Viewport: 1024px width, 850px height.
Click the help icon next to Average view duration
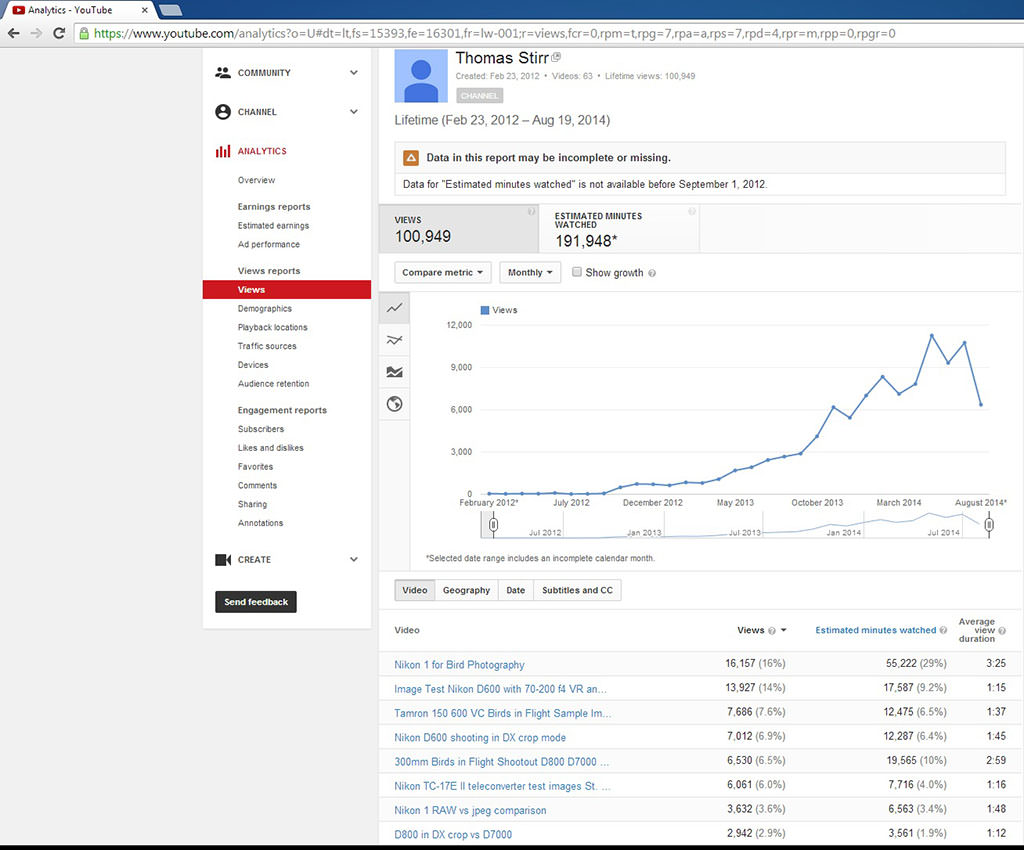click(x=1001, y=631)
